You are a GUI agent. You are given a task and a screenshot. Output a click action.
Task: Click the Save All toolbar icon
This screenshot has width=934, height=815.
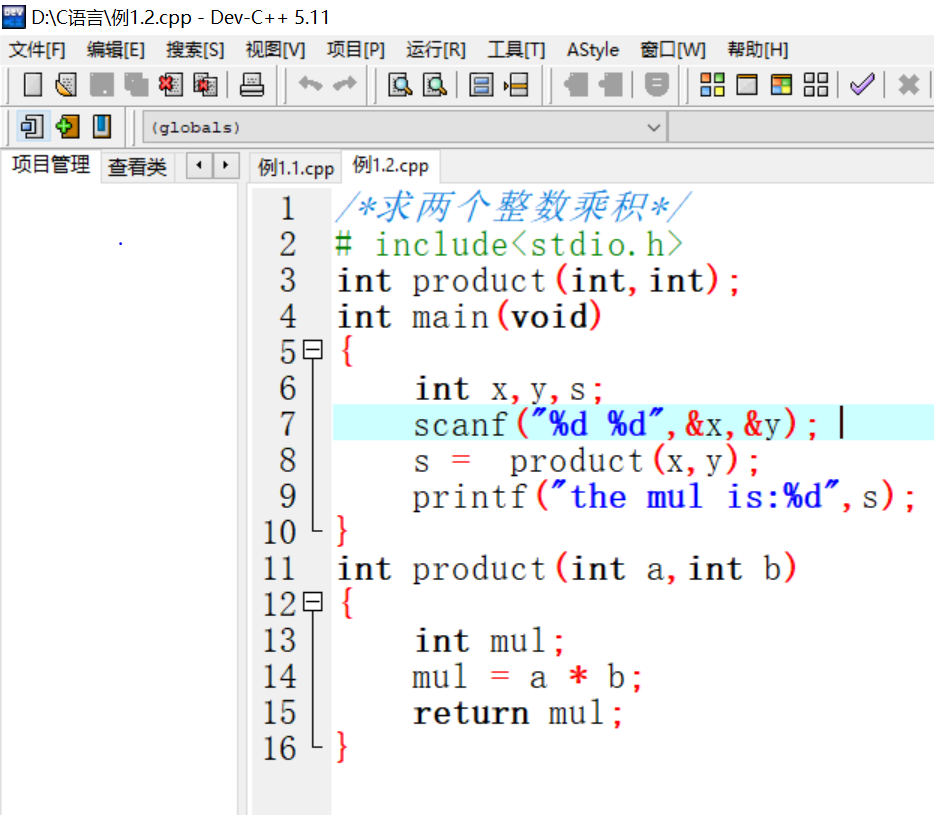click(136, 85)
